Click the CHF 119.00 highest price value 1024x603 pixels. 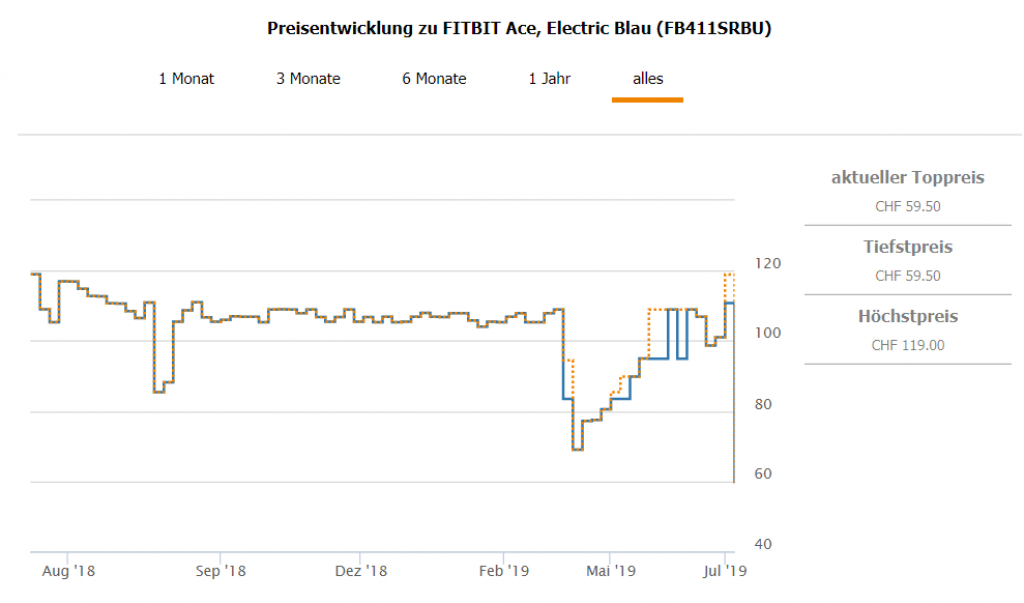[x=908, y=346]
